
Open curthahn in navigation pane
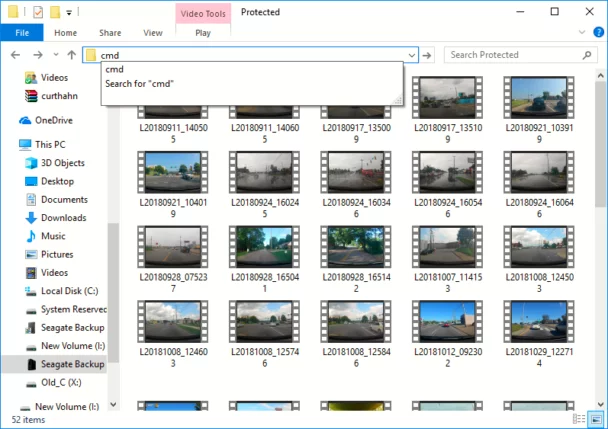tap(59, 96)
